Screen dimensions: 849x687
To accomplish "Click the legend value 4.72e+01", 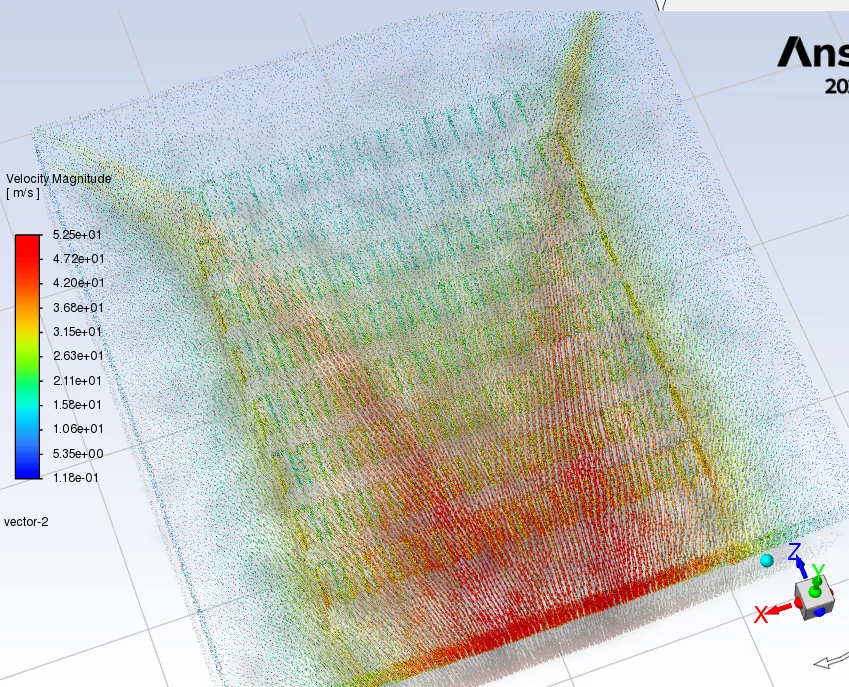I will (x=79, y=259).
